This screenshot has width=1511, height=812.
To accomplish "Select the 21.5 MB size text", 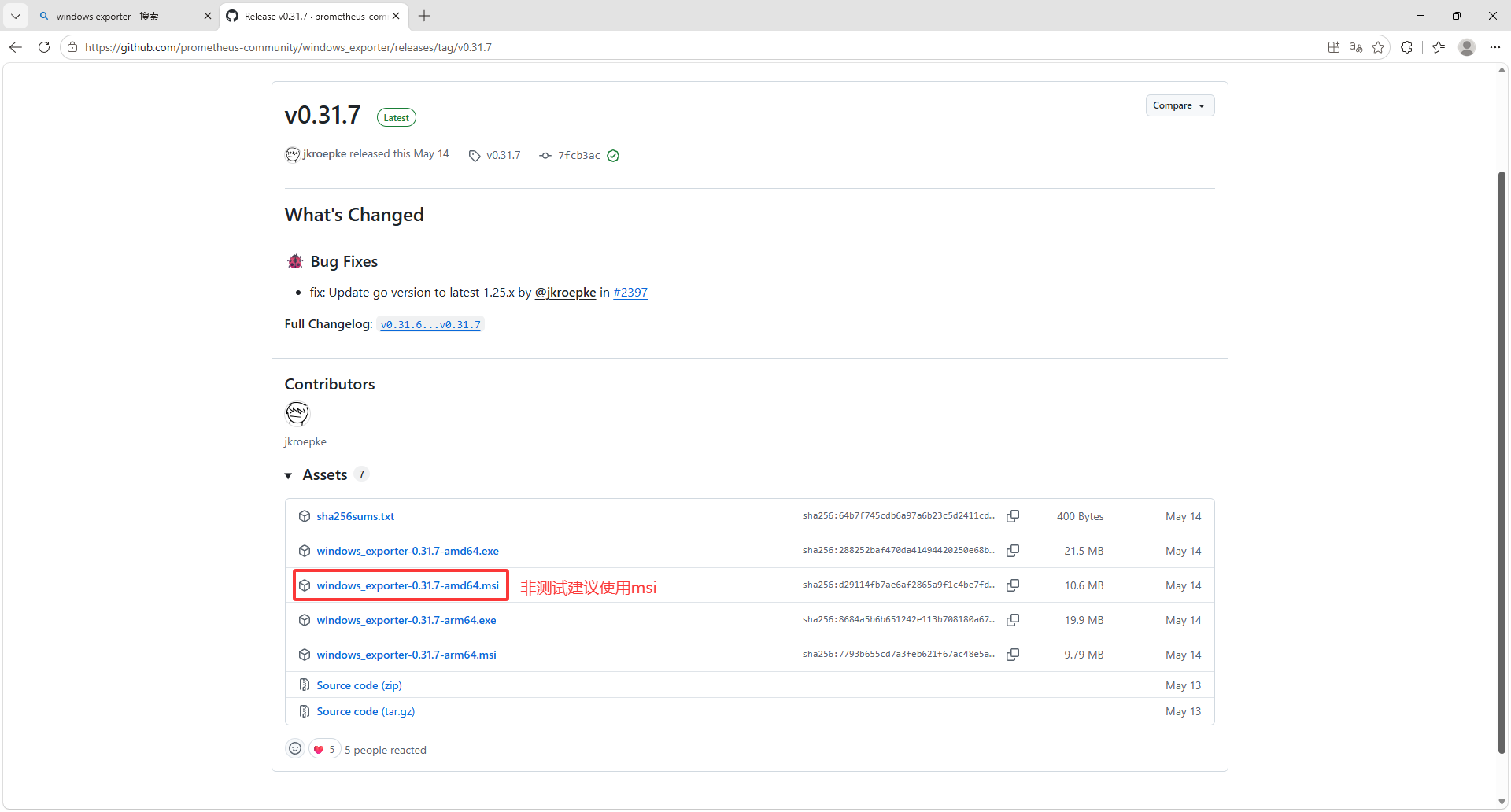I will click(1084, 551).
